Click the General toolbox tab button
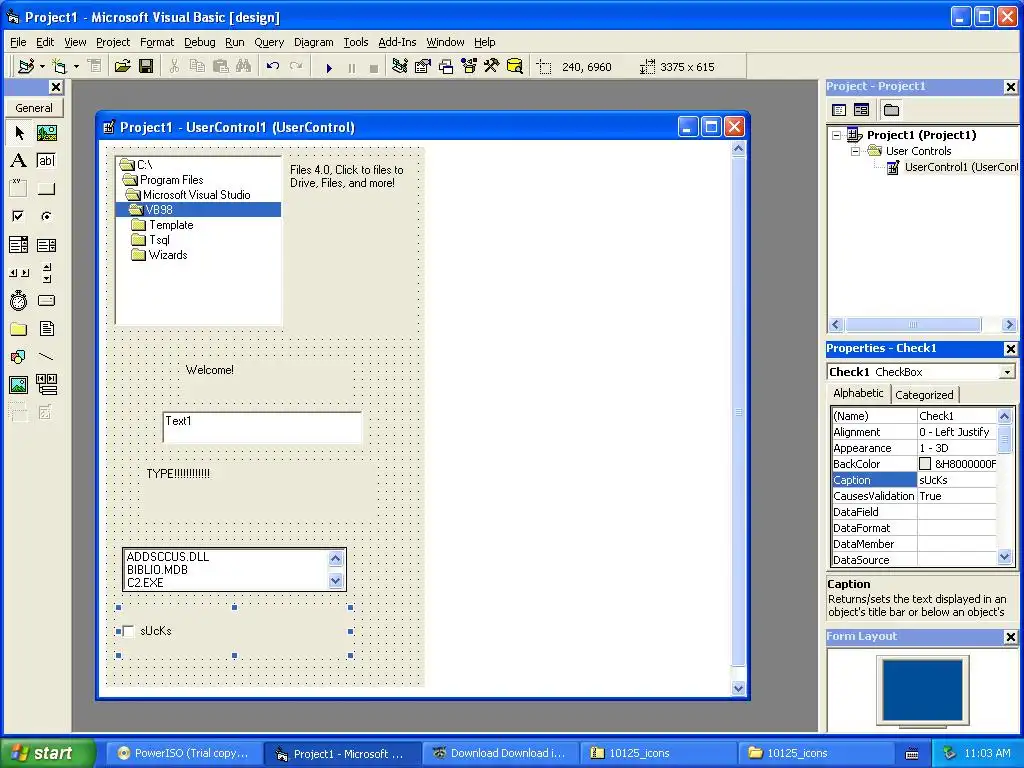 pos(34,108)
